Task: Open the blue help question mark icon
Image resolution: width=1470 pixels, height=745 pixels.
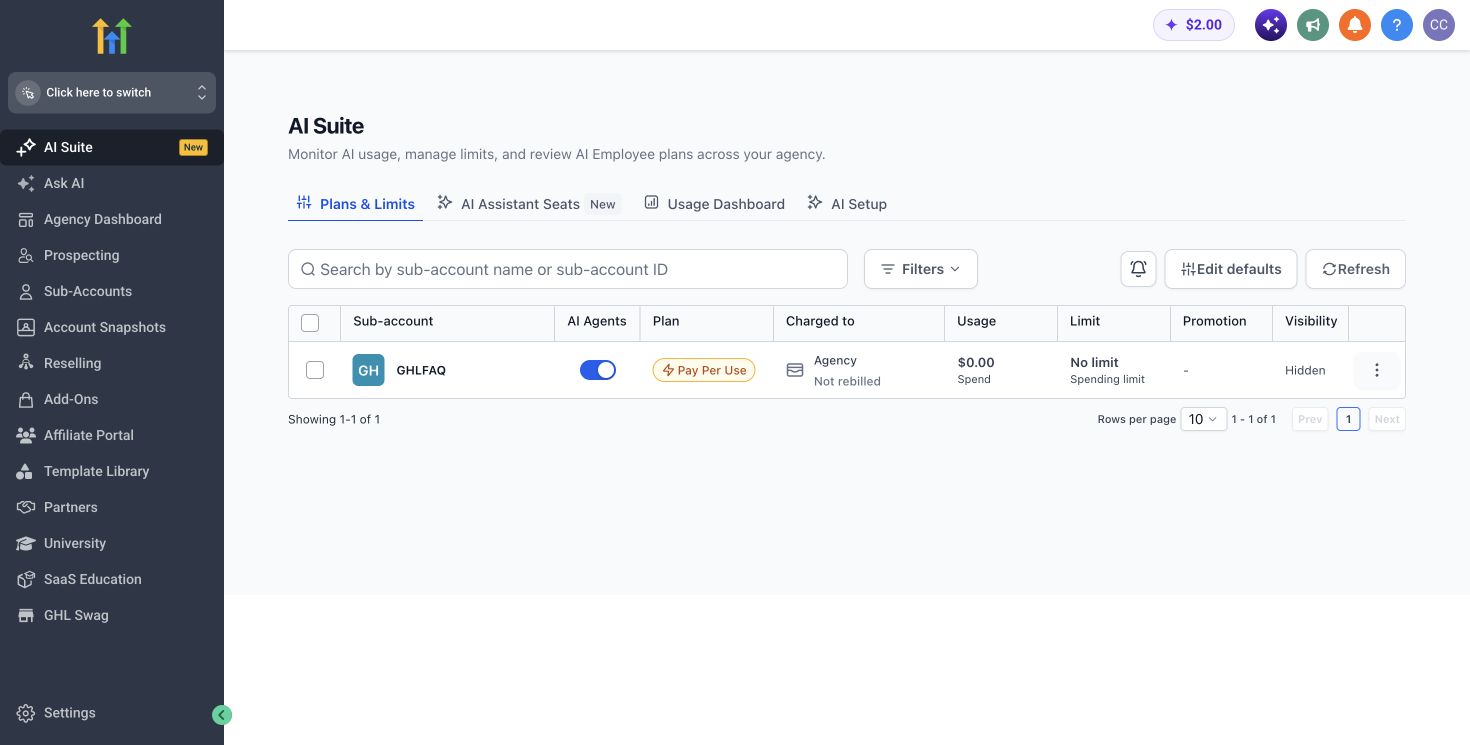Action: [1397, 25]
